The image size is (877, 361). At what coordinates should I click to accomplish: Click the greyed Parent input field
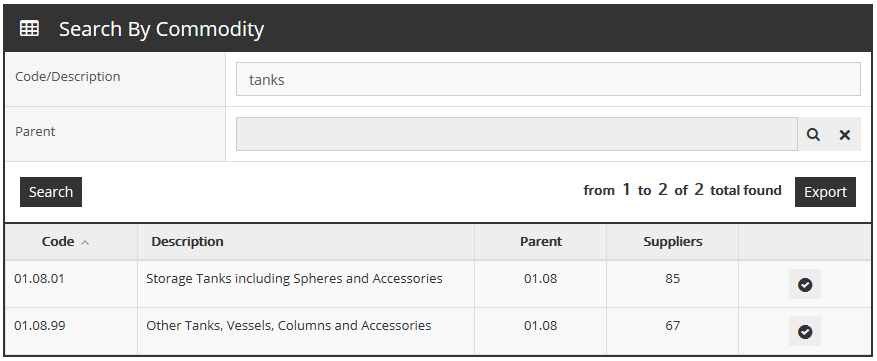tap(517, 134)
